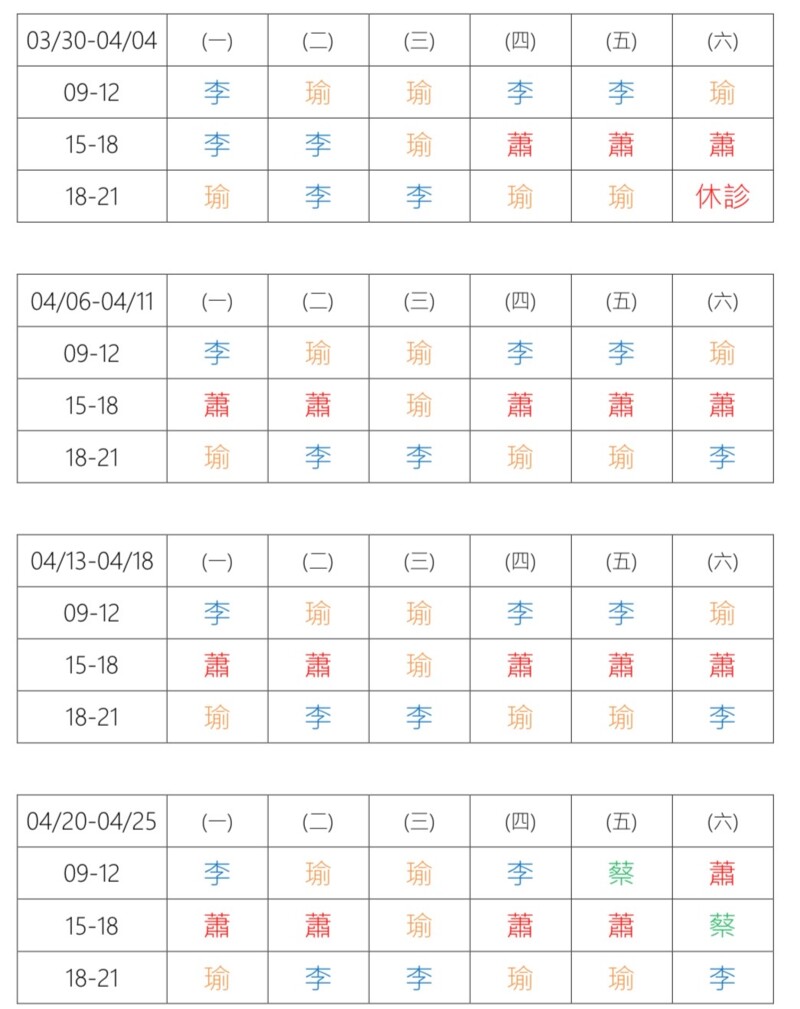This screenshot has width=800, height=1009.
Task: Select the (一) header in the 03/30-04/04 table
Action: click(x=217, y=41)
